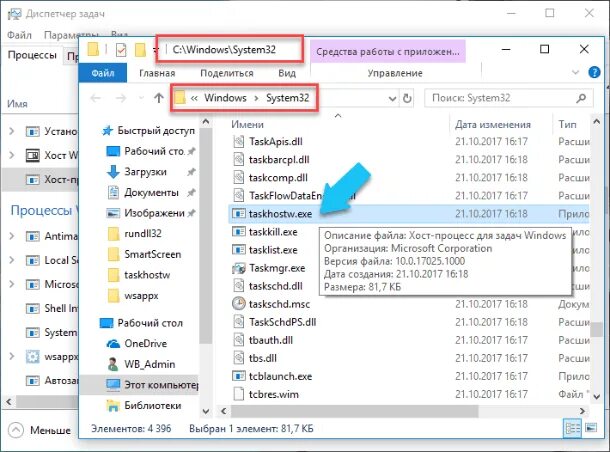610x452 pixels.
Task: Open Рабочий стол pinned quick access item
Action: click(x=154, y=151)
